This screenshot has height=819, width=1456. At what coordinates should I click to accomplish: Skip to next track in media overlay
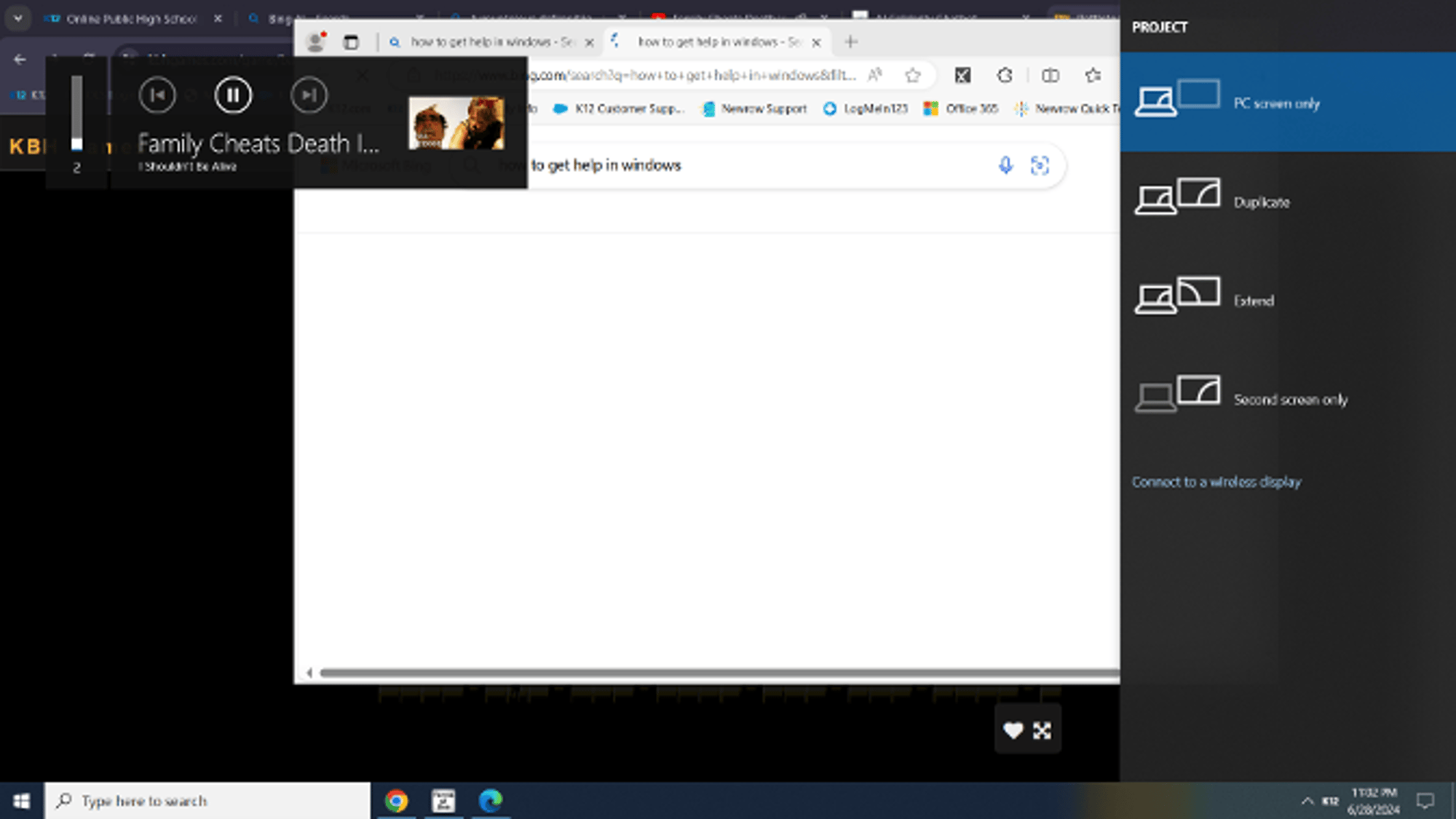point(309,95)
